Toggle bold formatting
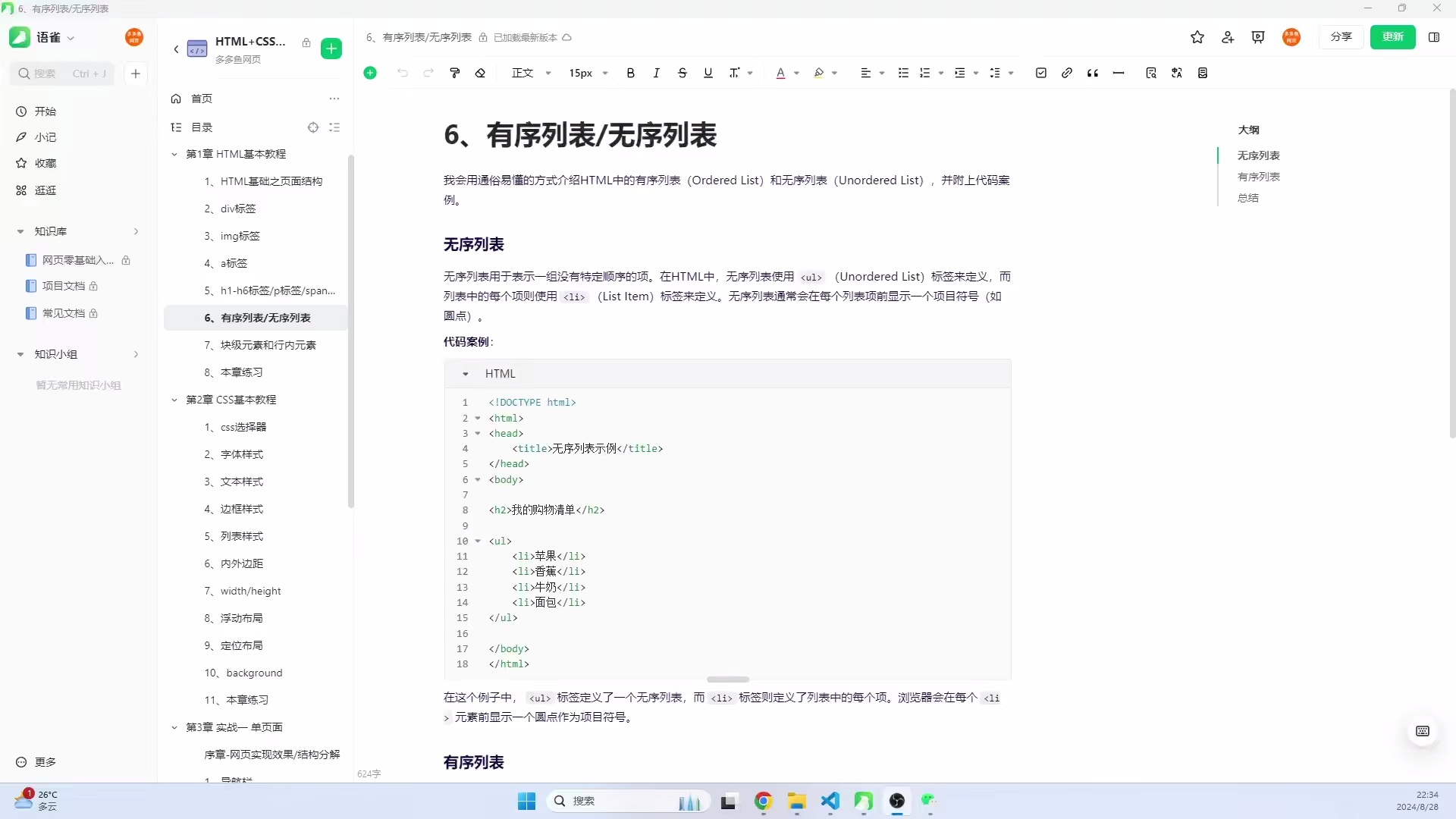Screen dimensions: 1456x819 tap(630, 73)
